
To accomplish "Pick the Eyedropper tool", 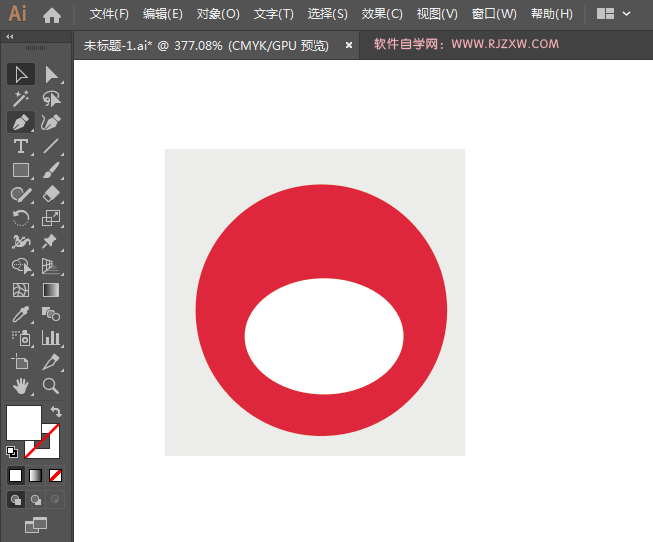I will (x=21, y=314).
